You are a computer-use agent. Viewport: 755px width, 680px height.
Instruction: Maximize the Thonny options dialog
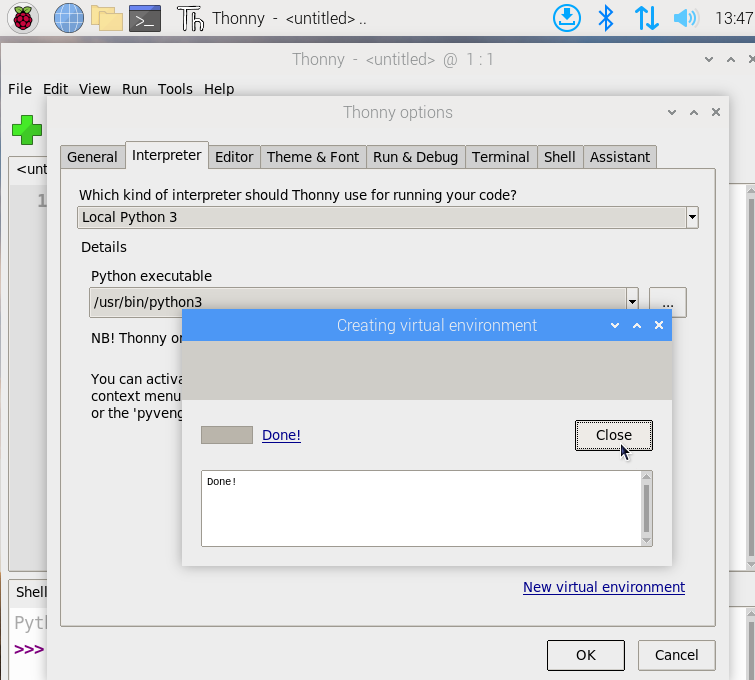[x=694, y=113]
